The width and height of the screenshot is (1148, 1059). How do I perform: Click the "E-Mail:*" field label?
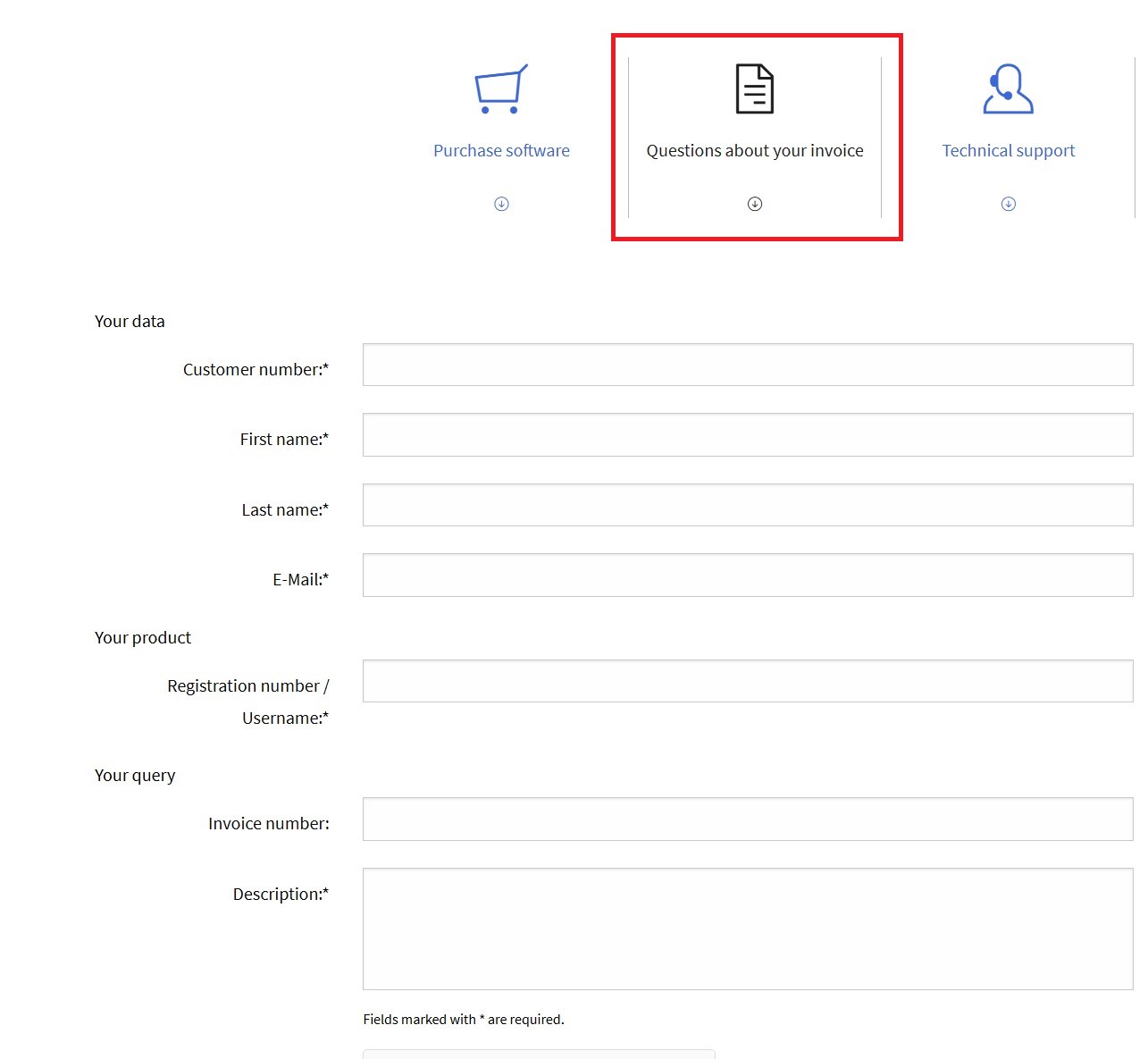click(300, 580)
